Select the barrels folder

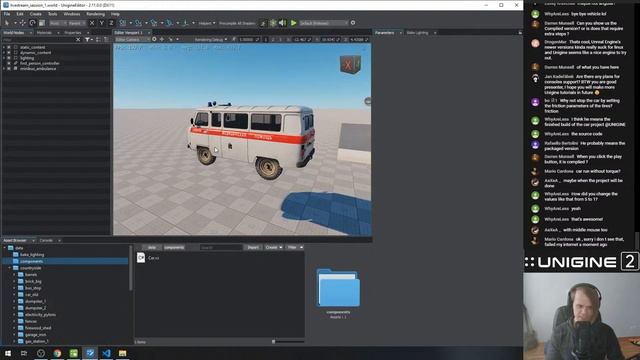click(x=31, y=275)
